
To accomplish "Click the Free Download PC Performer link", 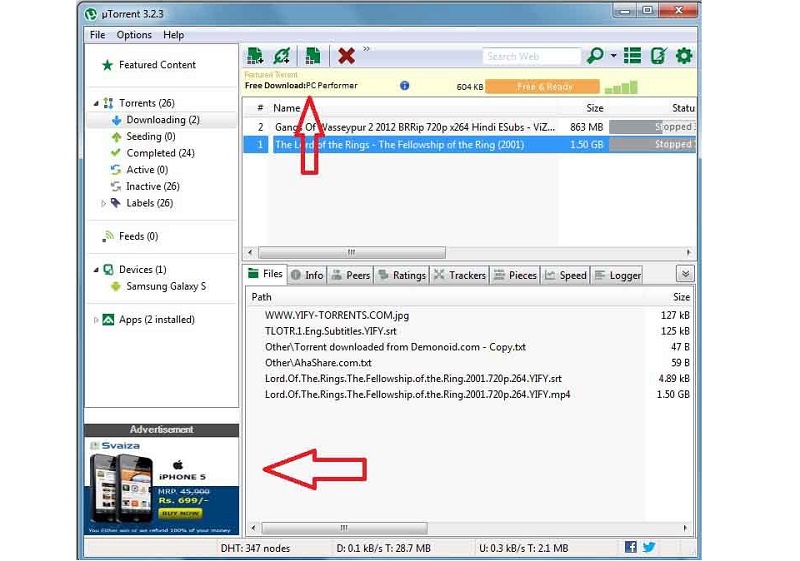I will tap(301, 86).
